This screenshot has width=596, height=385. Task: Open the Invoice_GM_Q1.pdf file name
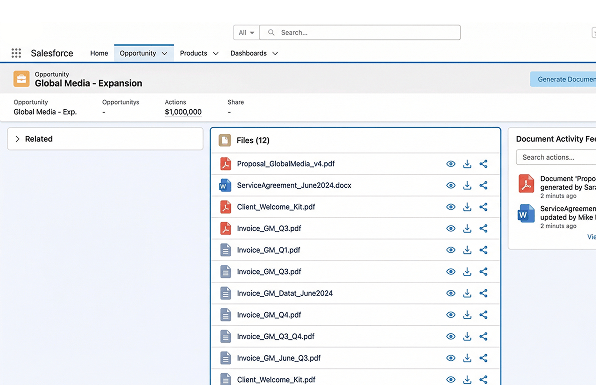[269, 250]
